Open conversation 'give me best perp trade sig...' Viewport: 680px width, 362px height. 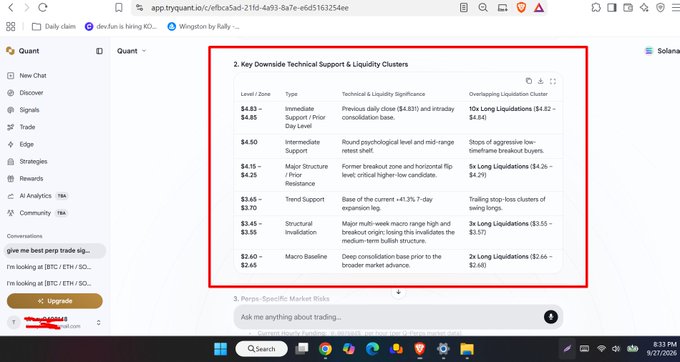[x=54, y=251]
